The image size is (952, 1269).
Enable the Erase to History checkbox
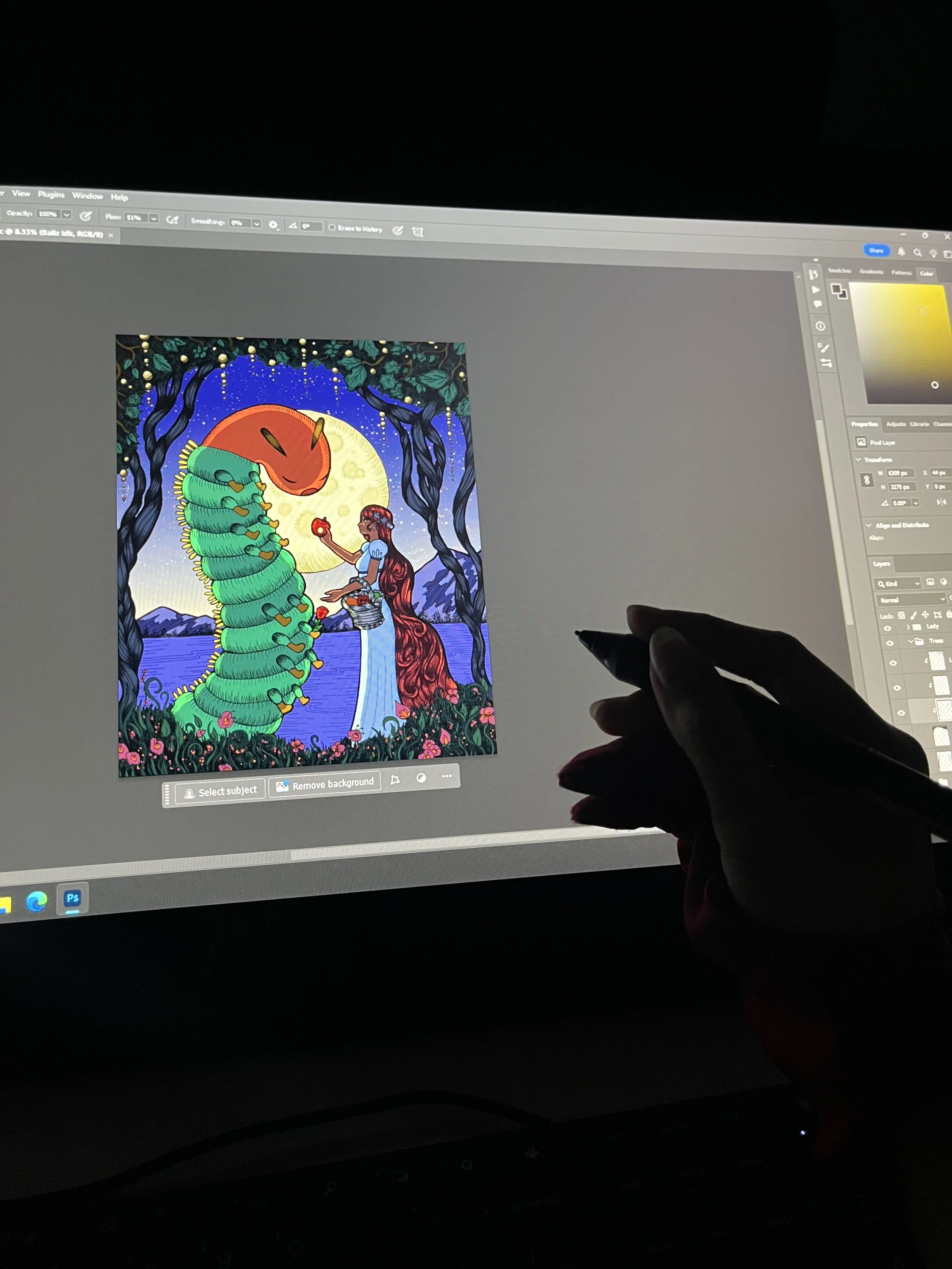[x=332, y=228]
